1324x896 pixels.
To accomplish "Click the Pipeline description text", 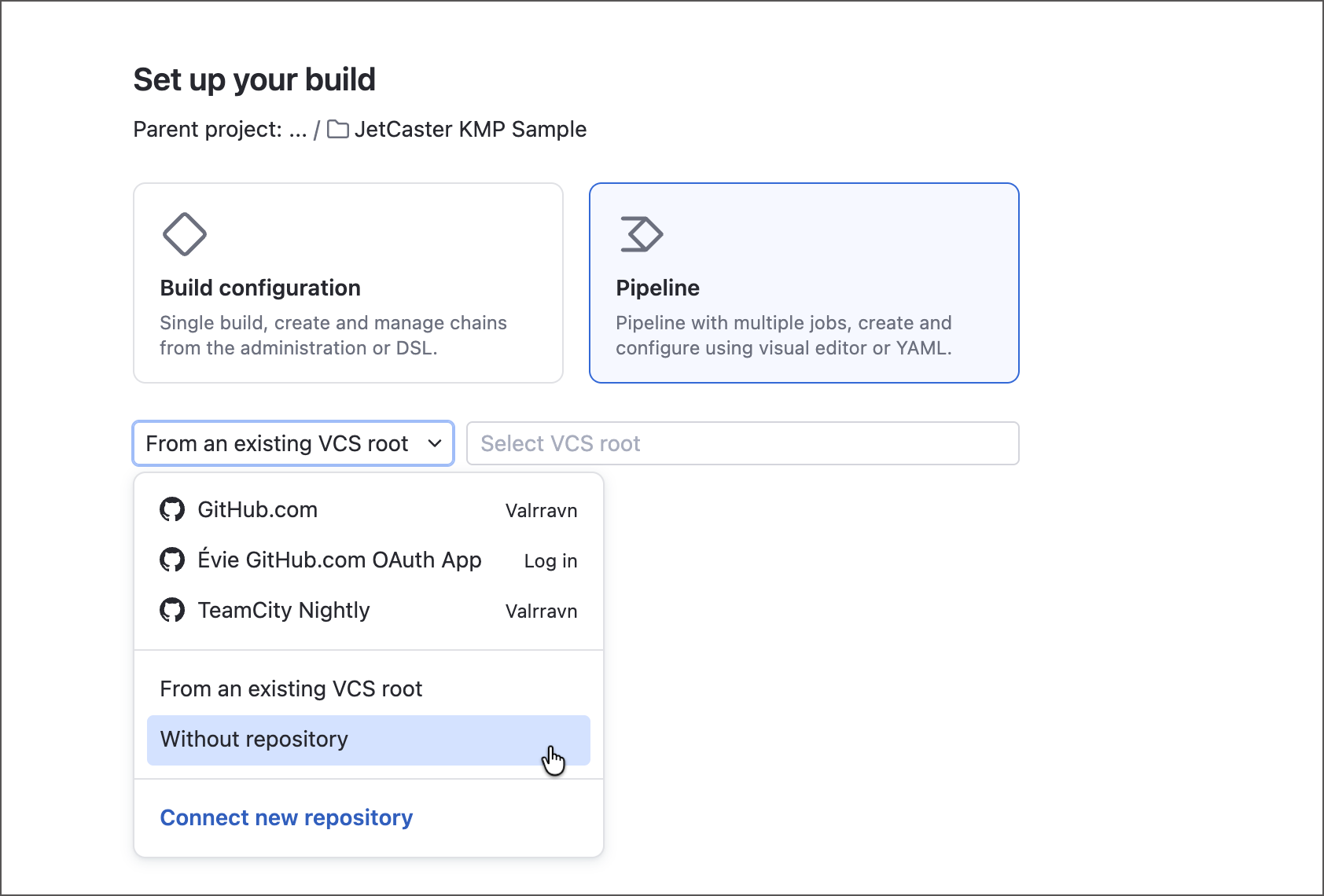I will [784, 336].
